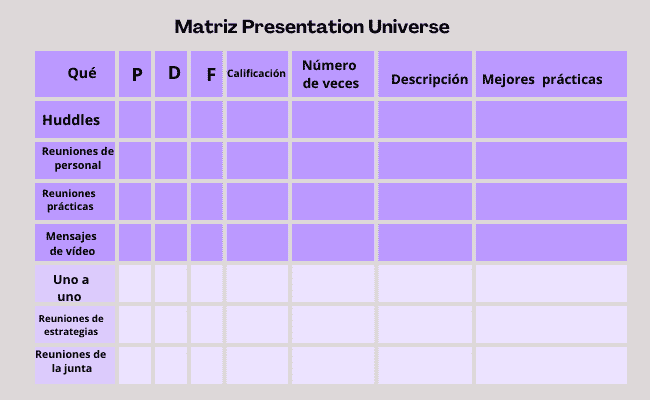Select Calificación cell for Mensajes de vídeo

tap(257, 241)
